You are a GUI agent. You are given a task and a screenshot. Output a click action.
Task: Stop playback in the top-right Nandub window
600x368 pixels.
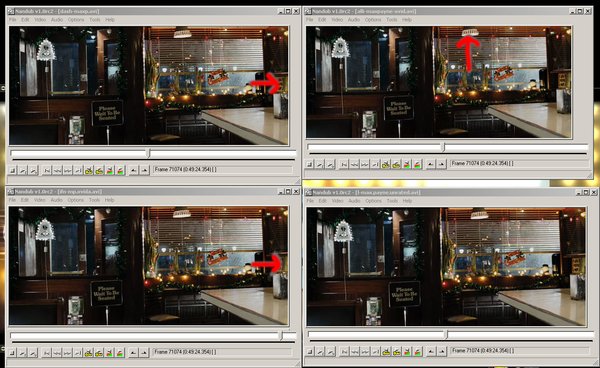[310, 164]
